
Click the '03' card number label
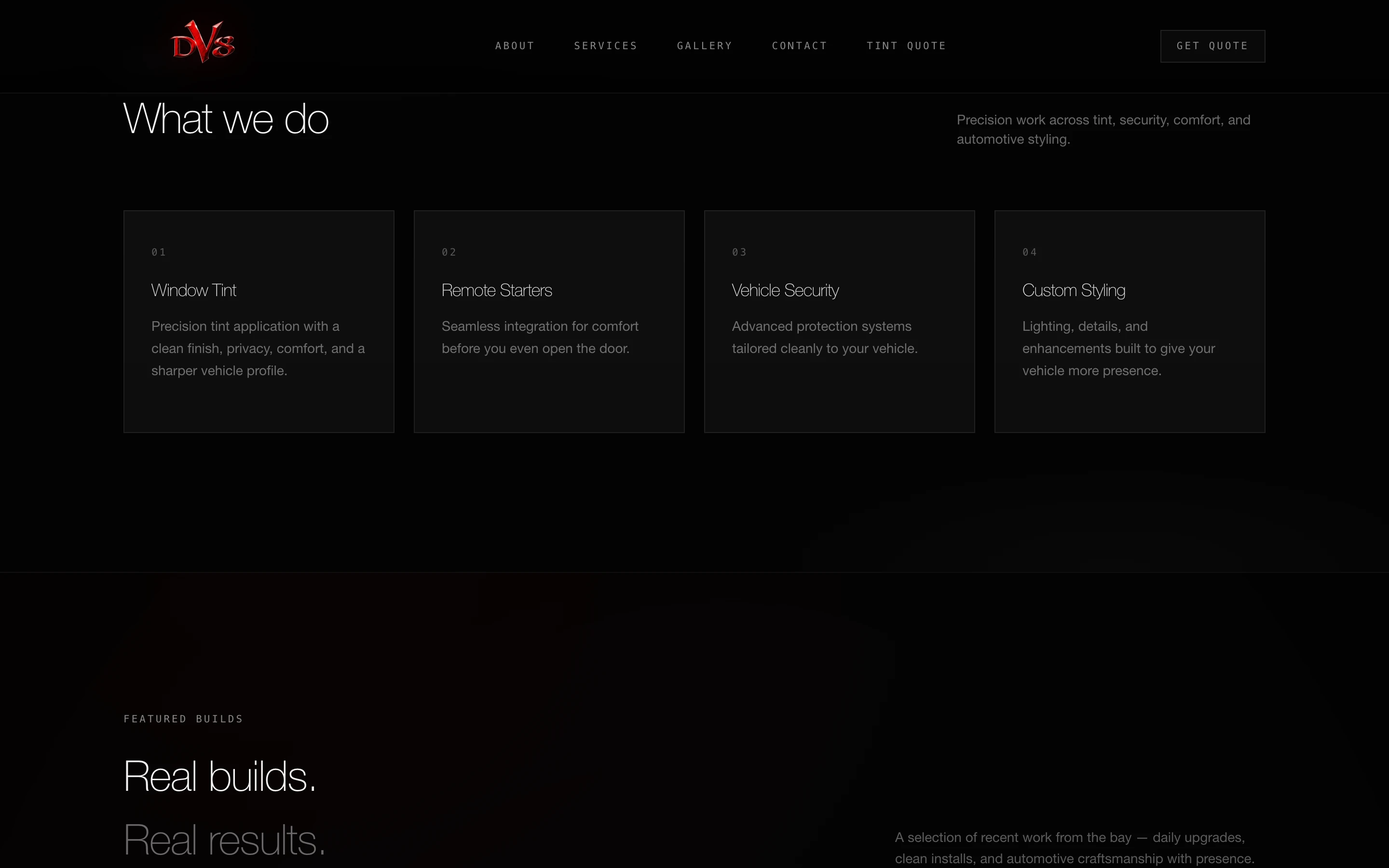pos(739,252)
